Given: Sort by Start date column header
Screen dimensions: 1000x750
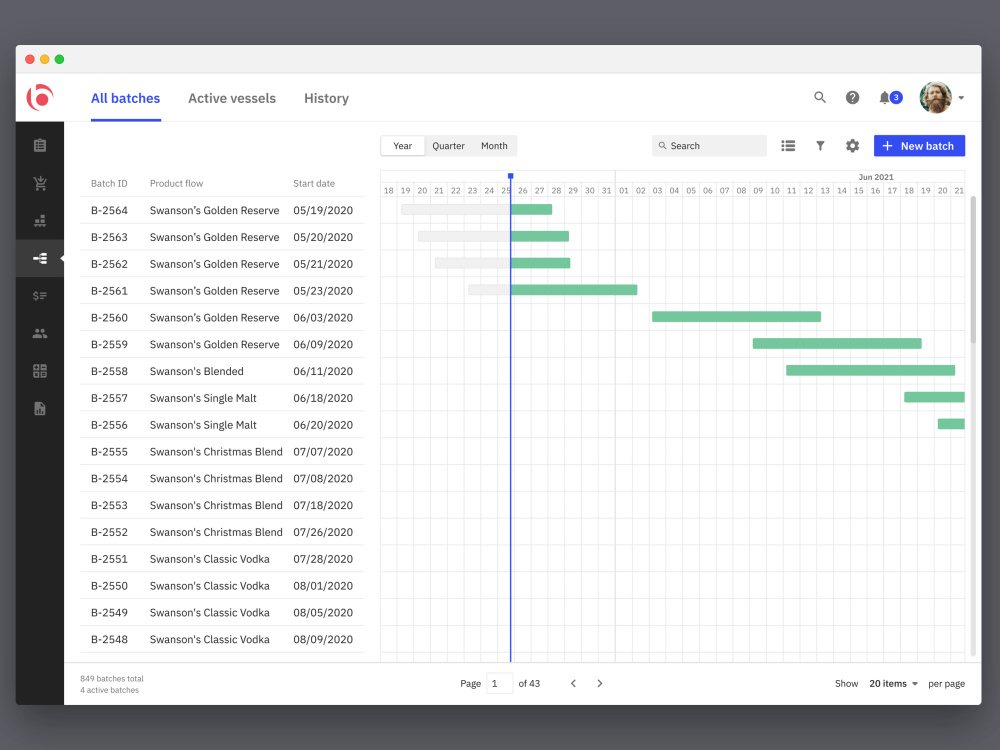Looking at the screenshot, I should point(314,184).
